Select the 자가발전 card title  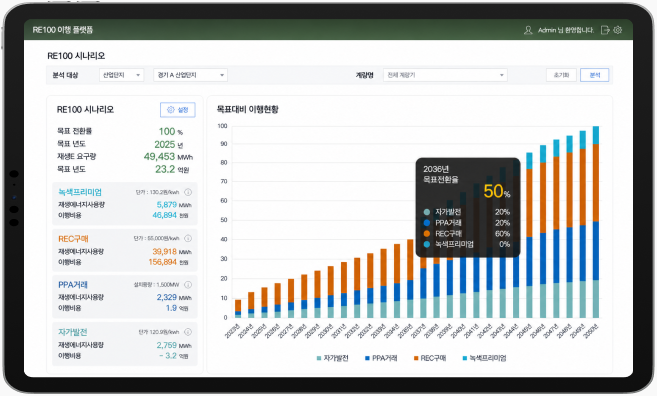point(72,332)
